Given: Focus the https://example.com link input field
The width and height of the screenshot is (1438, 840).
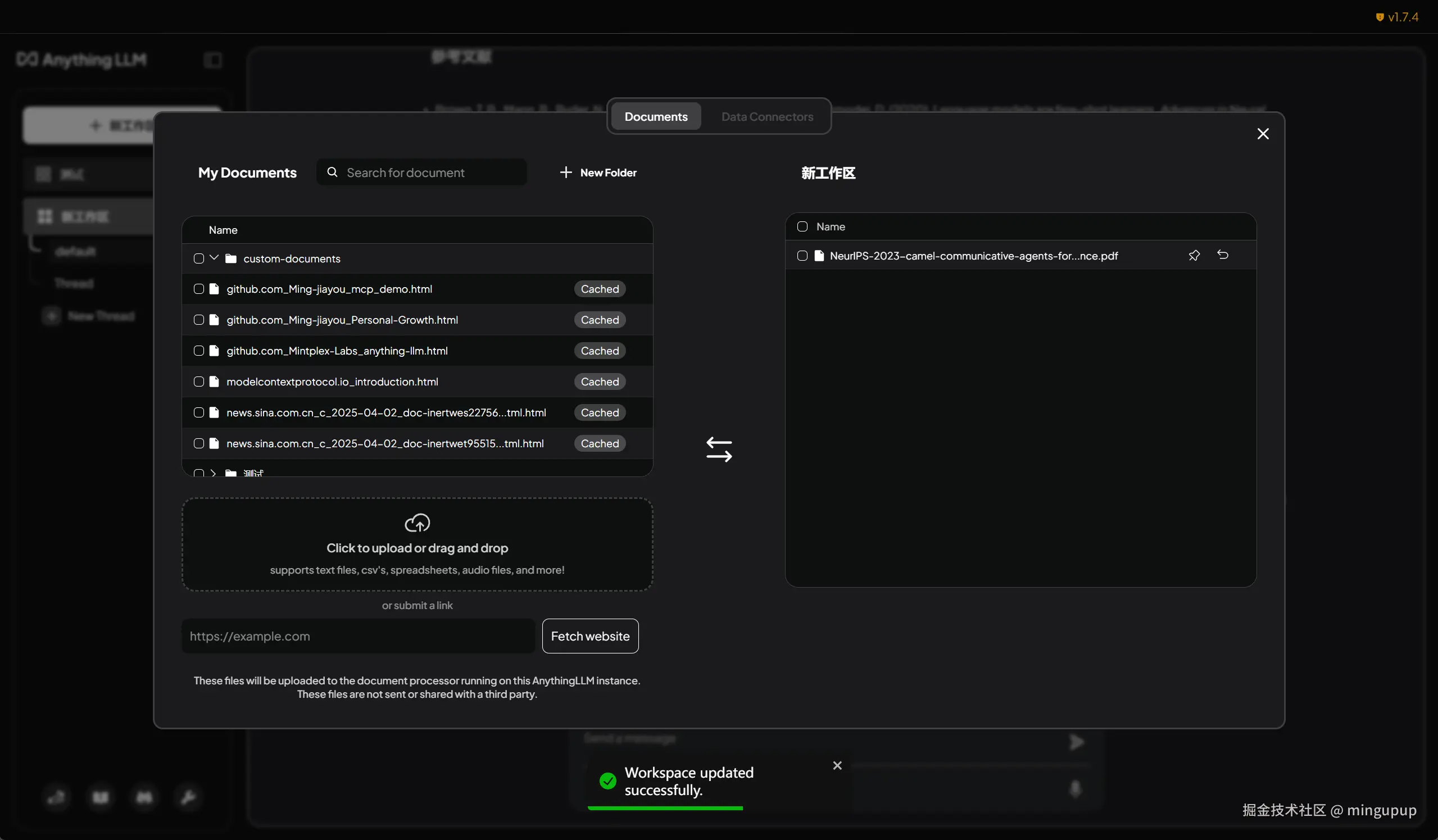Looking at the screenshot, I should coord(358,636).
